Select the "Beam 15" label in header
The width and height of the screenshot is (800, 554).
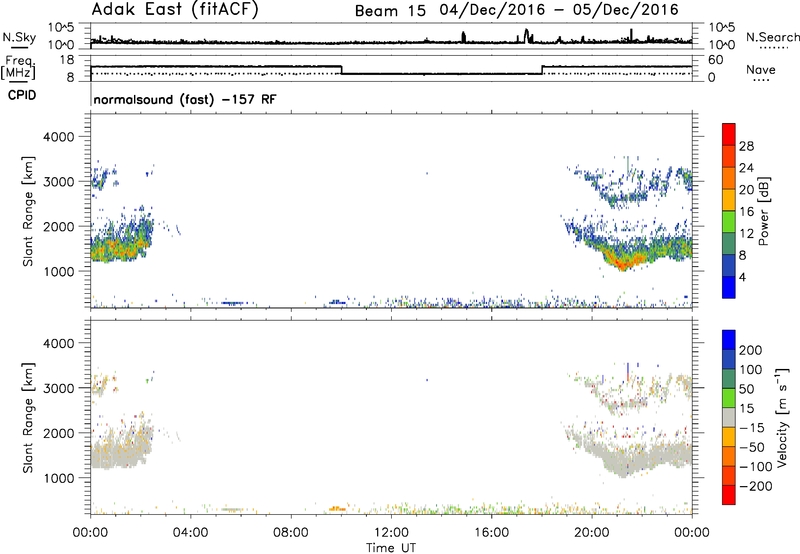tap(390, 11)
